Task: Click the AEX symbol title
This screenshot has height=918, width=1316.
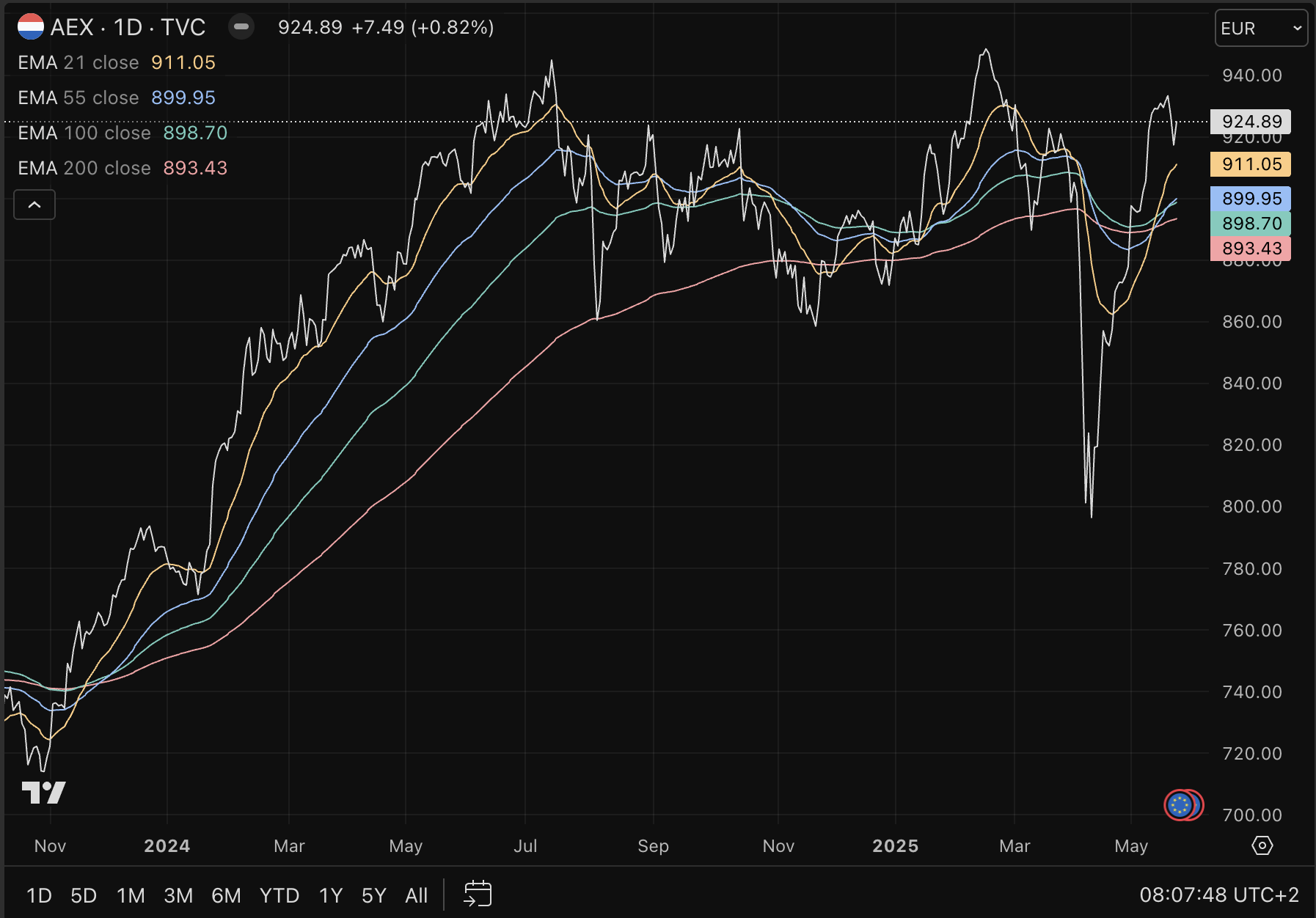Action: point(128,27)
